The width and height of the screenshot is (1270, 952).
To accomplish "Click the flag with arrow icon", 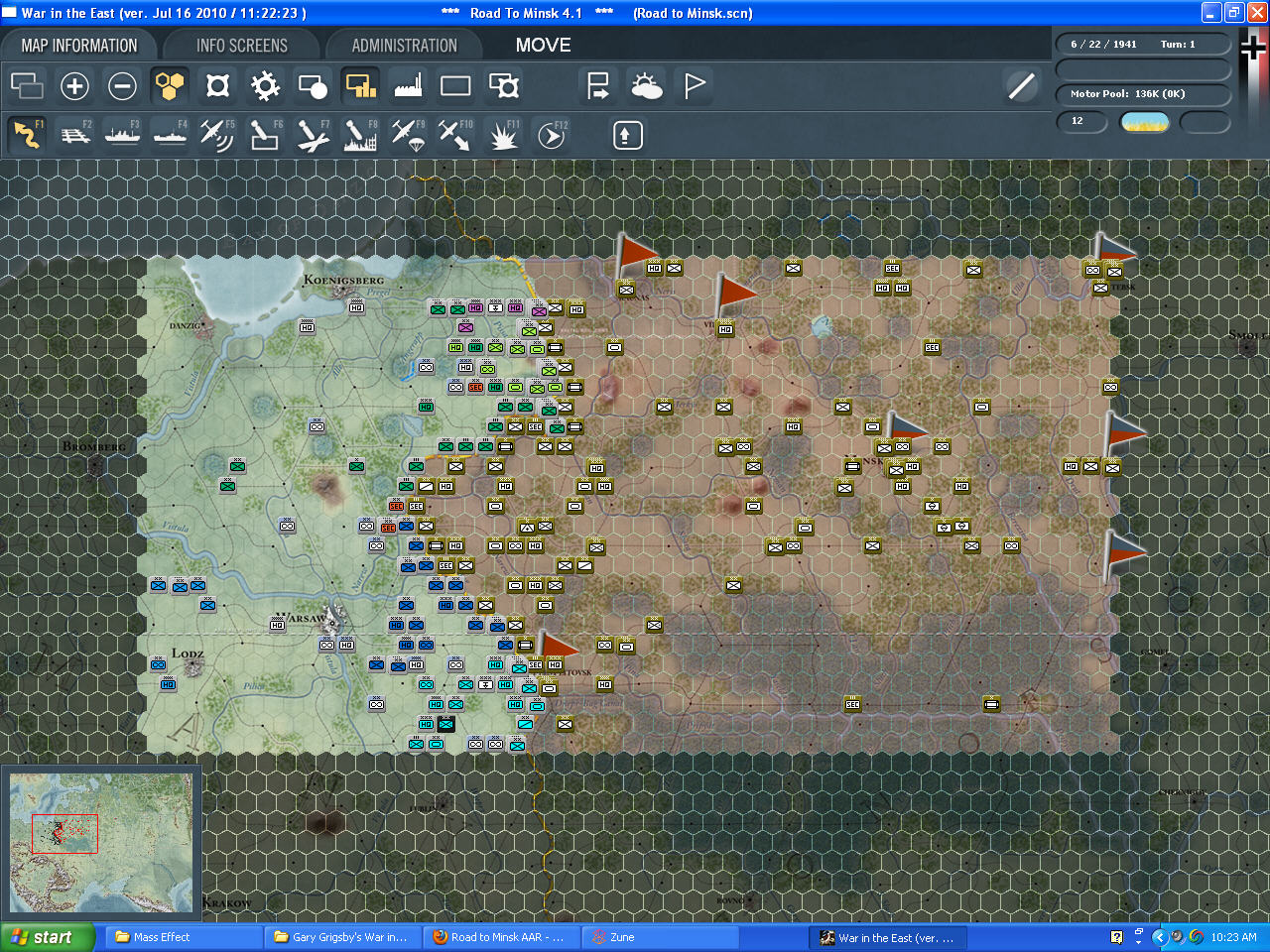I will coord(598,86).
